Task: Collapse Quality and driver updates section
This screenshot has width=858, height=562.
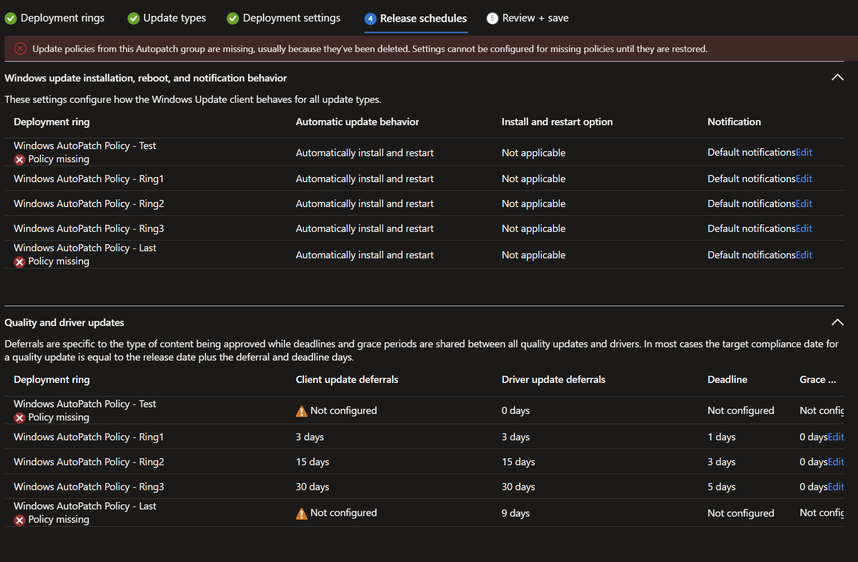Action: point(837,322)
